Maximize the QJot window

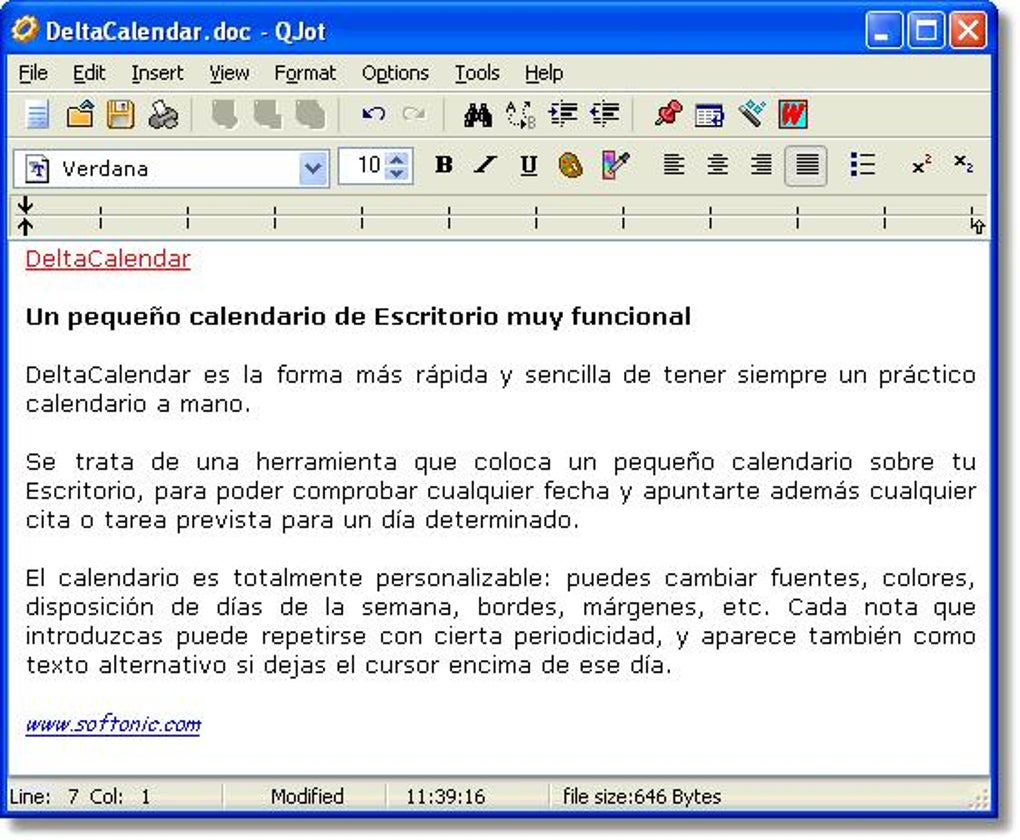click(926, 30)
